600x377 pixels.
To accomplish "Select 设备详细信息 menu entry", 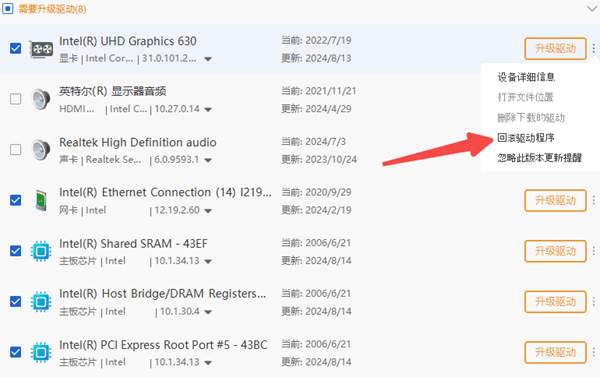I will pos(526,77).
